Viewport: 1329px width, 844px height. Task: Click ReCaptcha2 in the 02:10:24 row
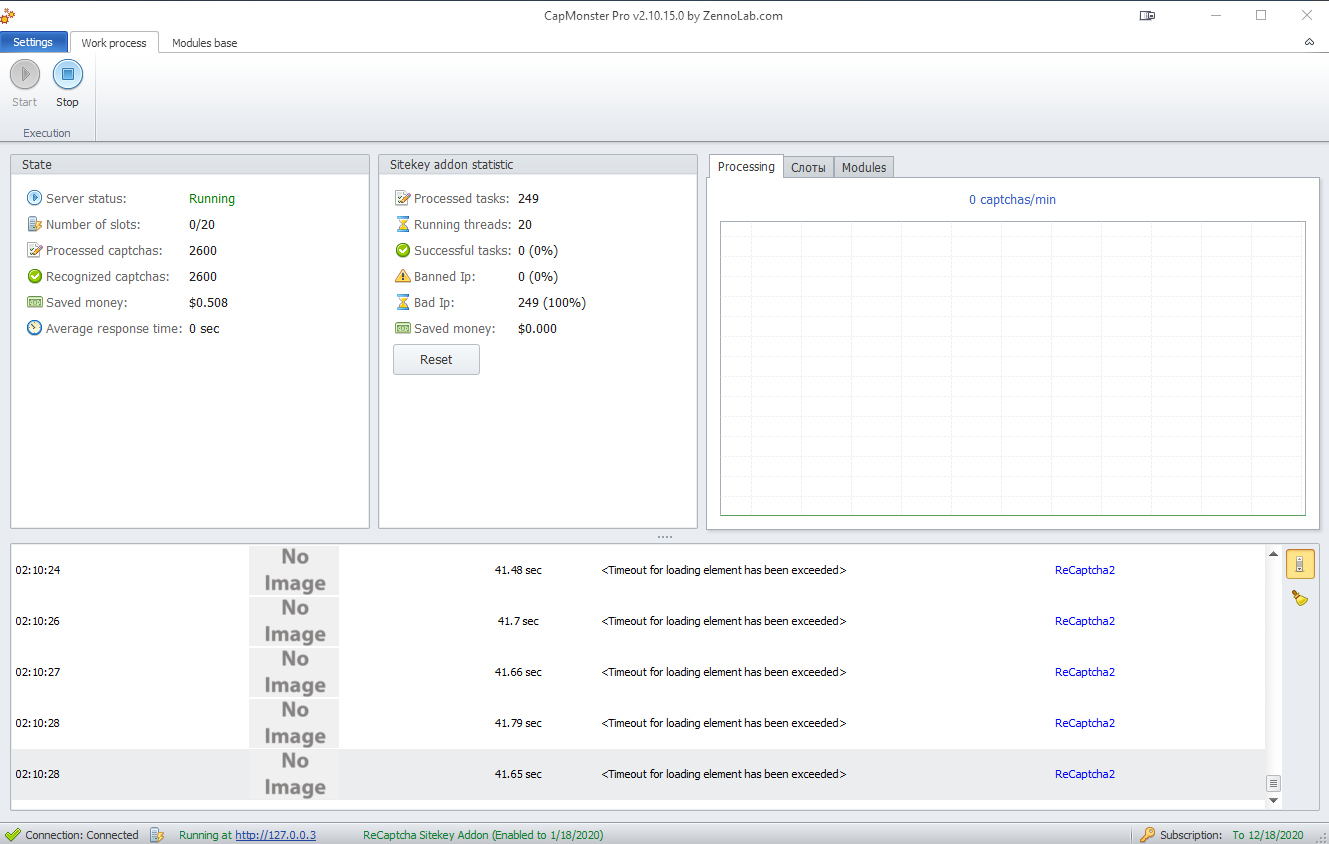point(1085,570)
